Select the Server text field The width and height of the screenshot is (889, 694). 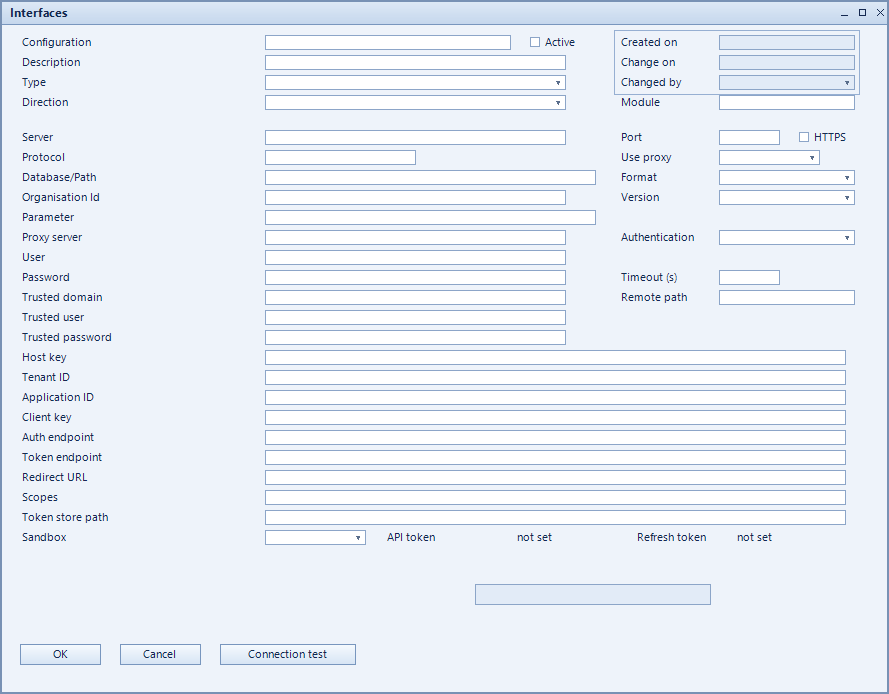pos(415,137)
